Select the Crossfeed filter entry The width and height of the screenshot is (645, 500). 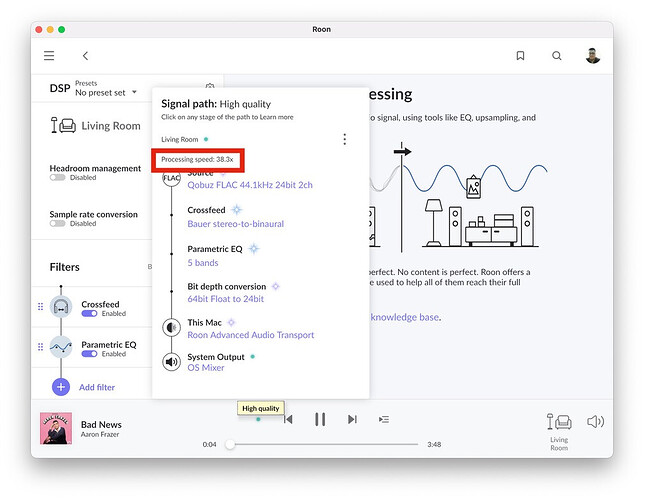point(100,305)
